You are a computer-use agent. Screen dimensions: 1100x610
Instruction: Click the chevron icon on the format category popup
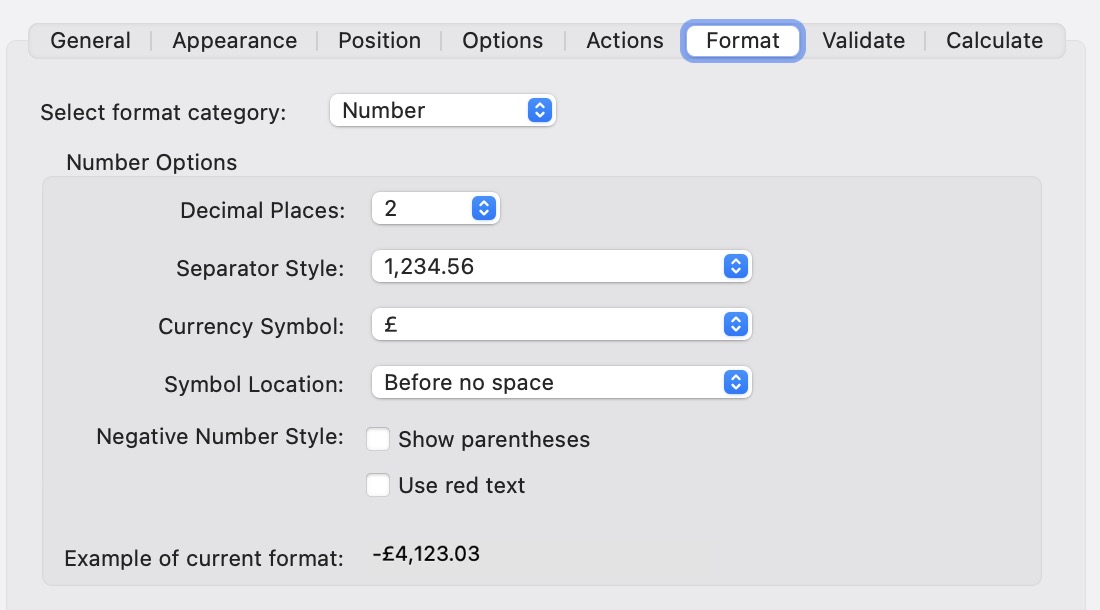[541, 110]
